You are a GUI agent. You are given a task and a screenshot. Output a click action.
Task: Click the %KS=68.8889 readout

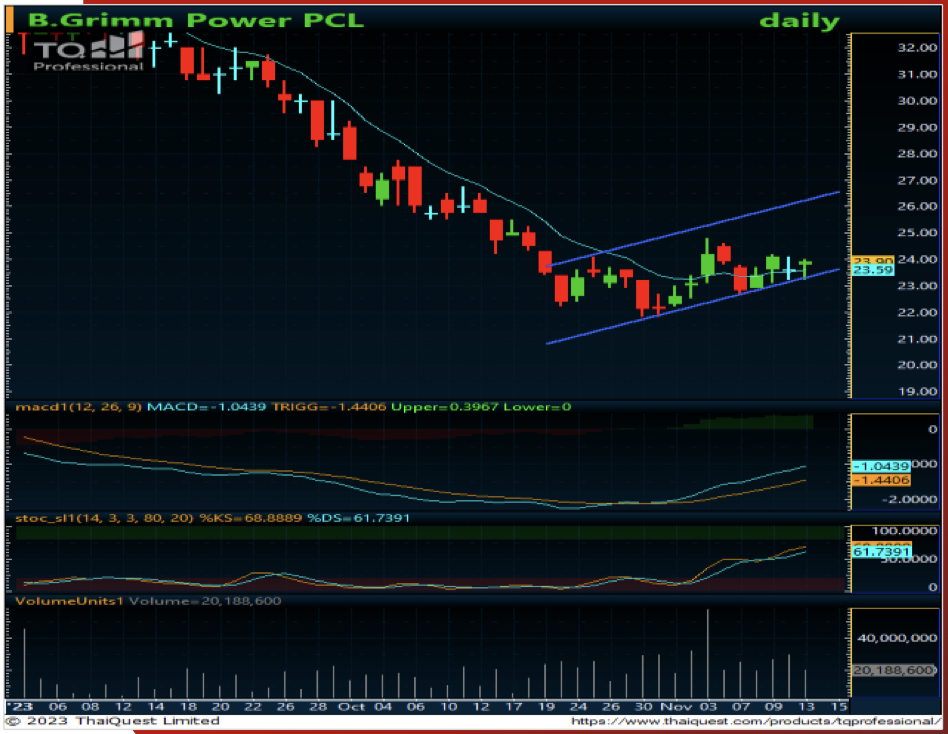click(x=250, y=518)
